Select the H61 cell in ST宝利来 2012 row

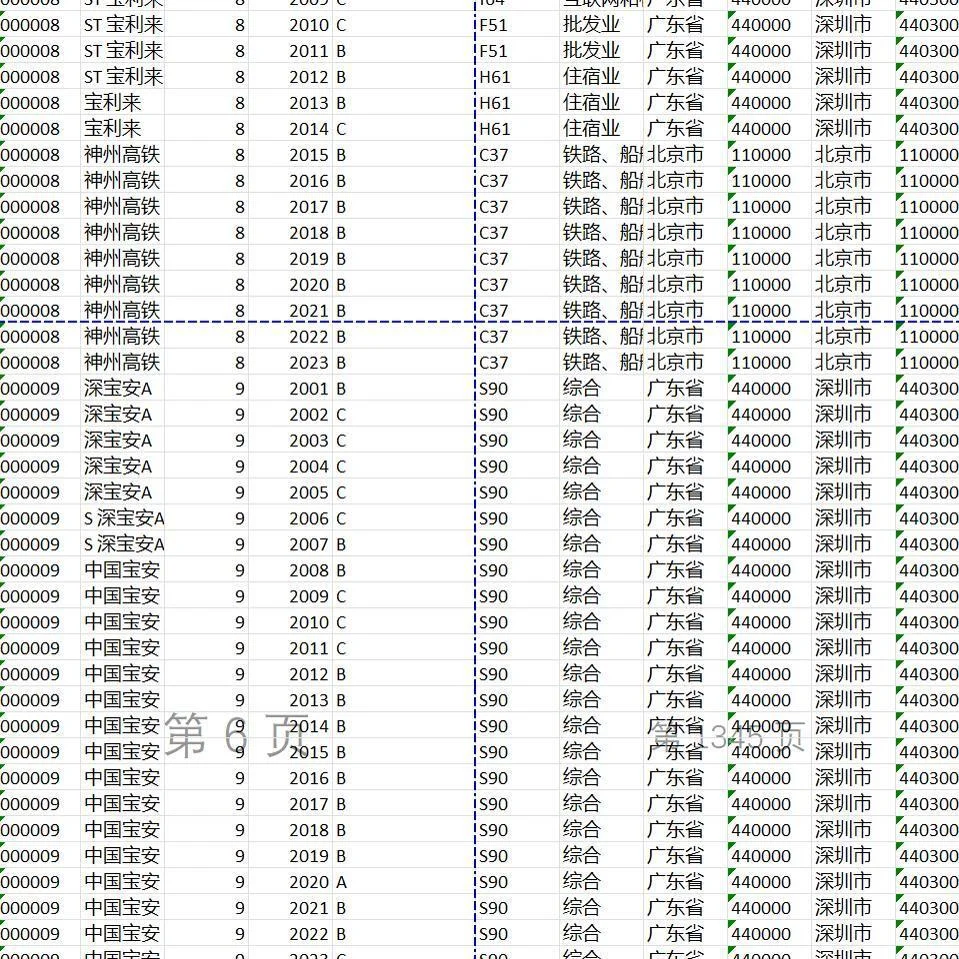(517, 77)
